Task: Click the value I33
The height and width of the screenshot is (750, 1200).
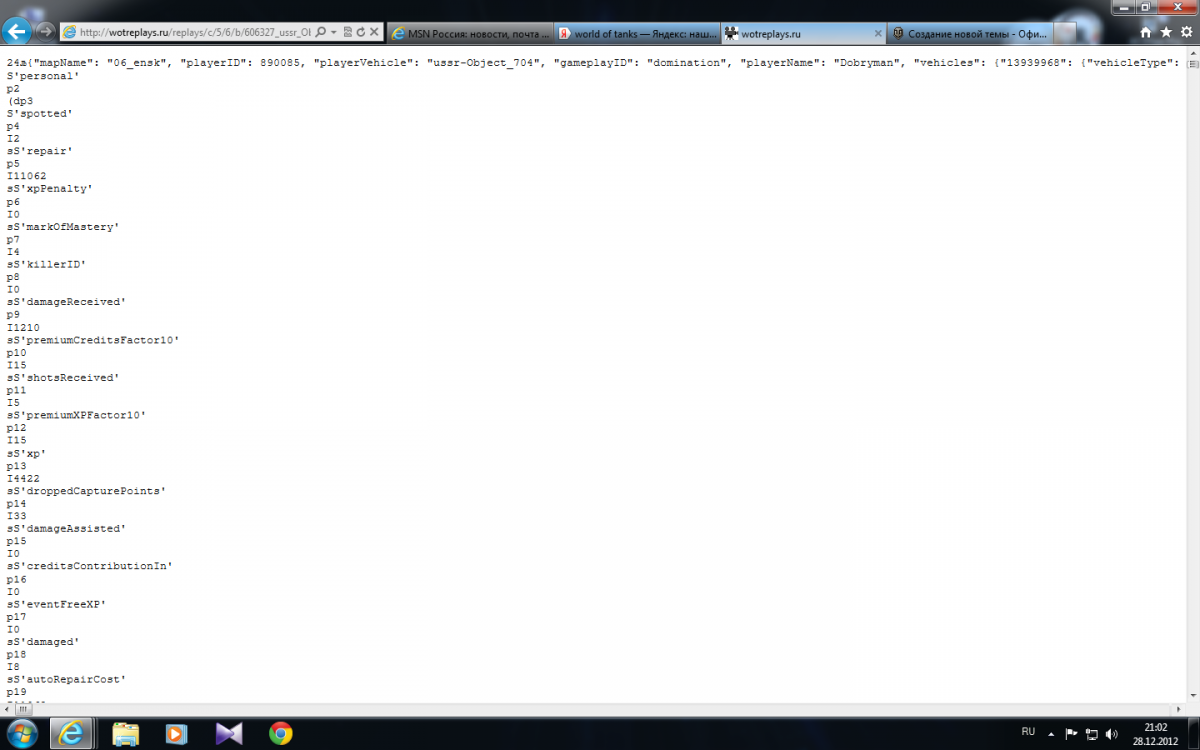Action: 17,516
